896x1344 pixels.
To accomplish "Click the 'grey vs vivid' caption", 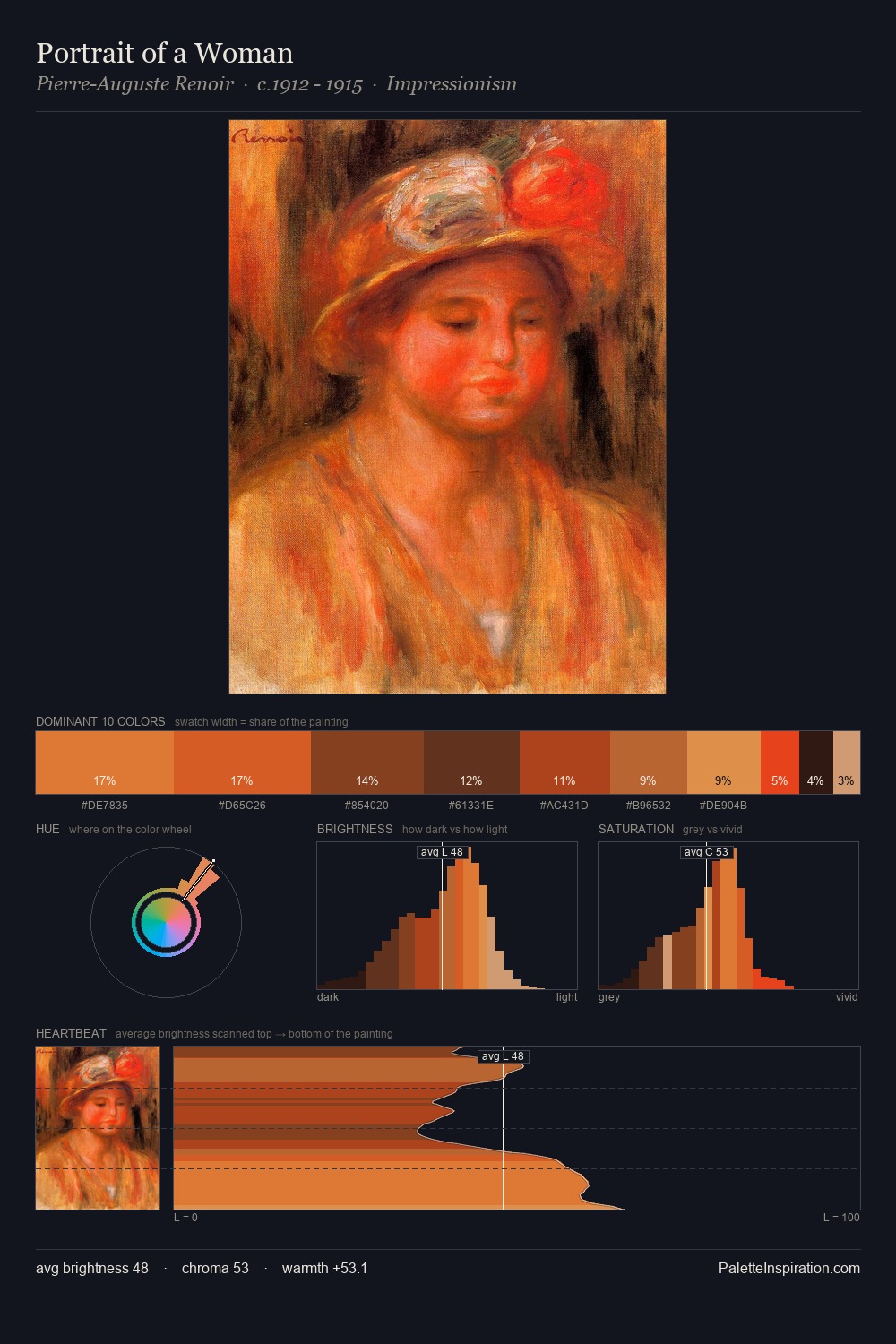I will pyautogui.click(x=712, y=830).
